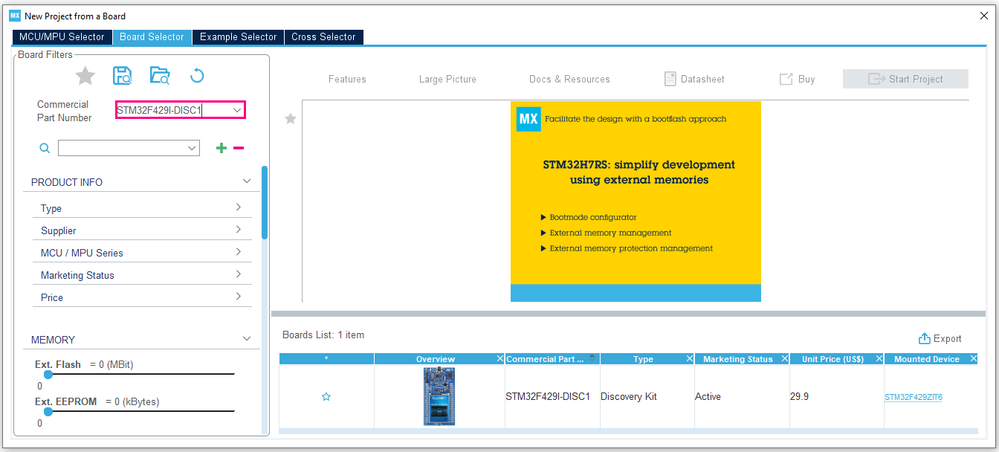The width and height of the screenshot is (999, 452).
Task: Click the gray star beside the banner panel
Action: (x=291, y=119)
